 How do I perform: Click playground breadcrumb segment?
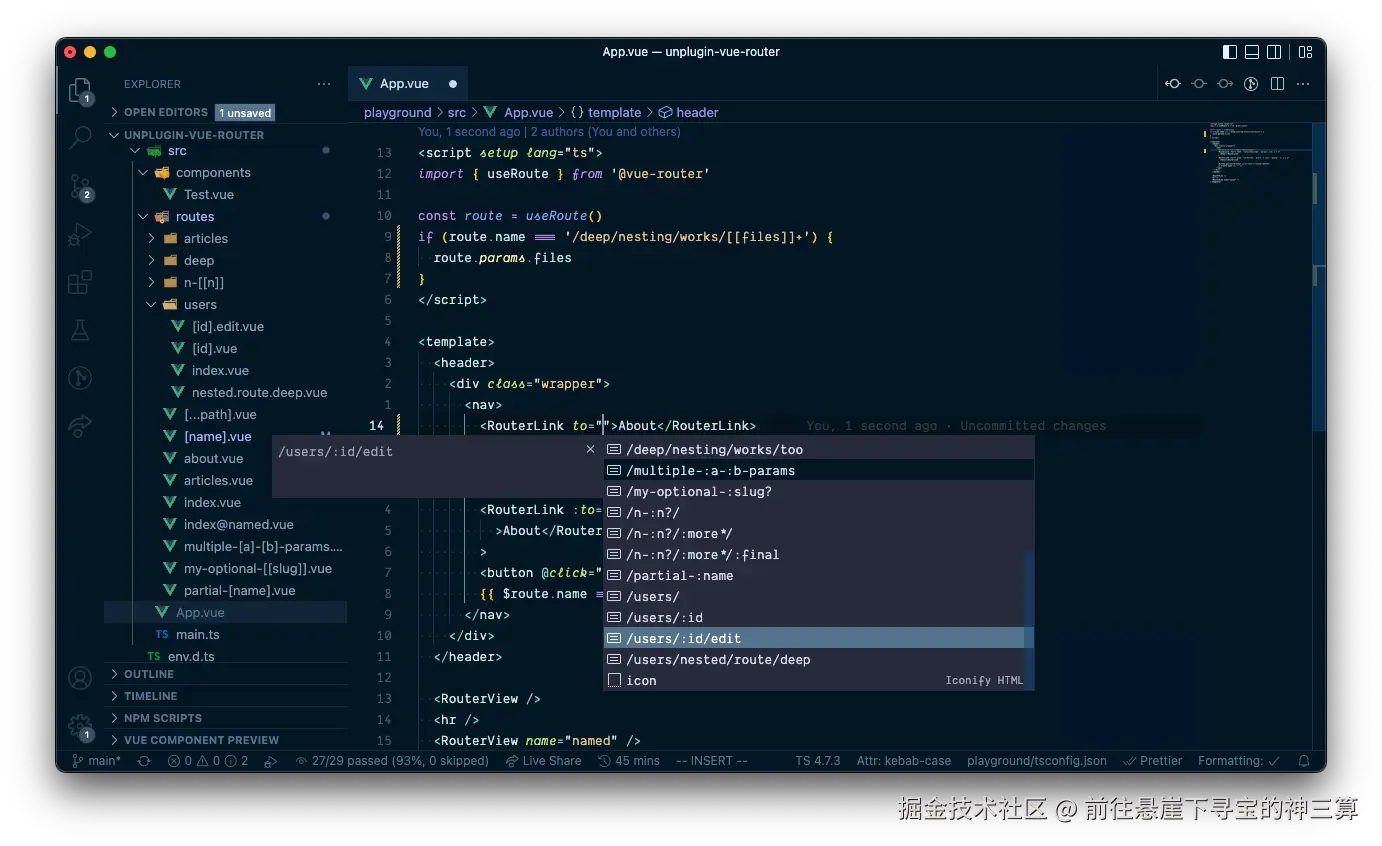(x=397, y=113)
